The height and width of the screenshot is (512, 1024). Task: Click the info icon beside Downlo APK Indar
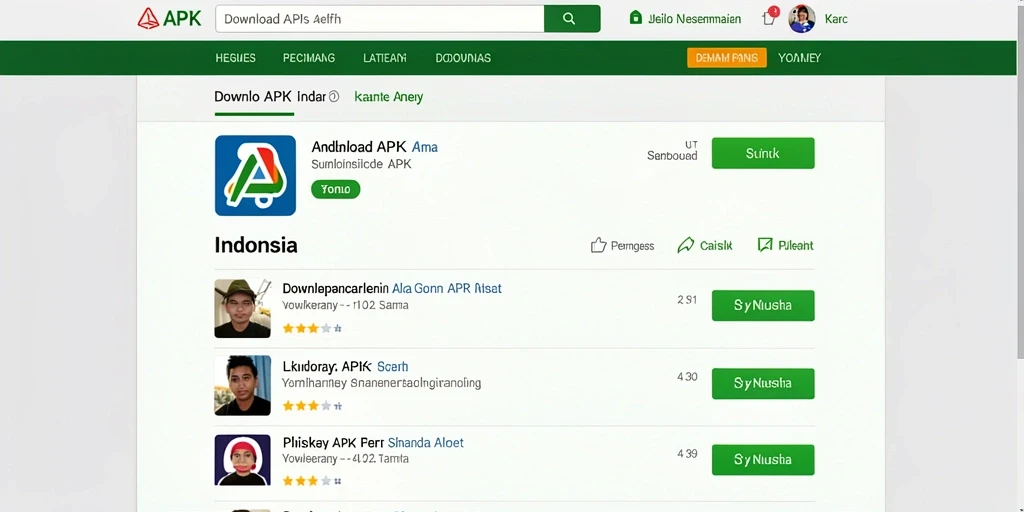(334, 97)
